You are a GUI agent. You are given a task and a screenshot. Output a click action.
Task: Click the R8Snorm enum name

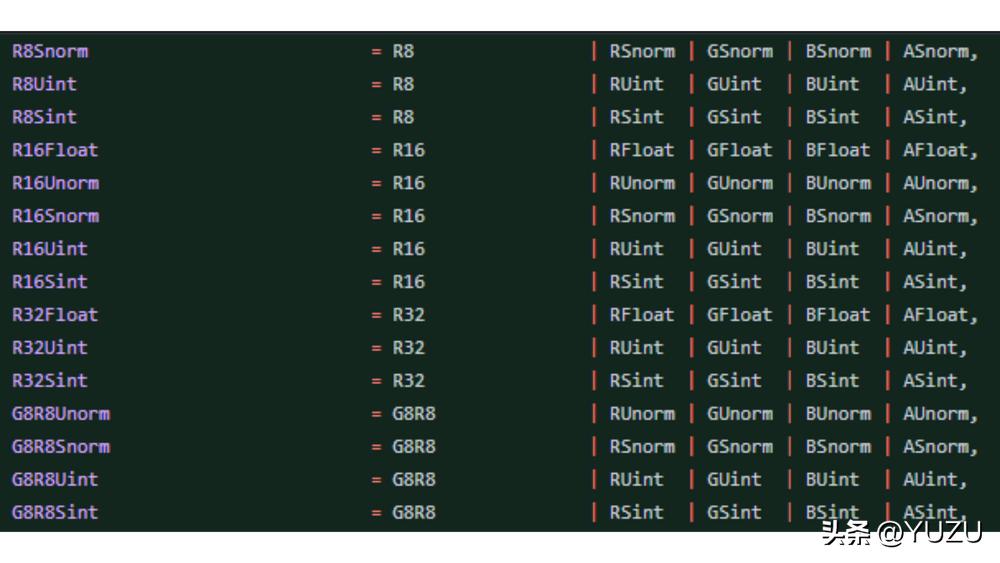(50, 51)
